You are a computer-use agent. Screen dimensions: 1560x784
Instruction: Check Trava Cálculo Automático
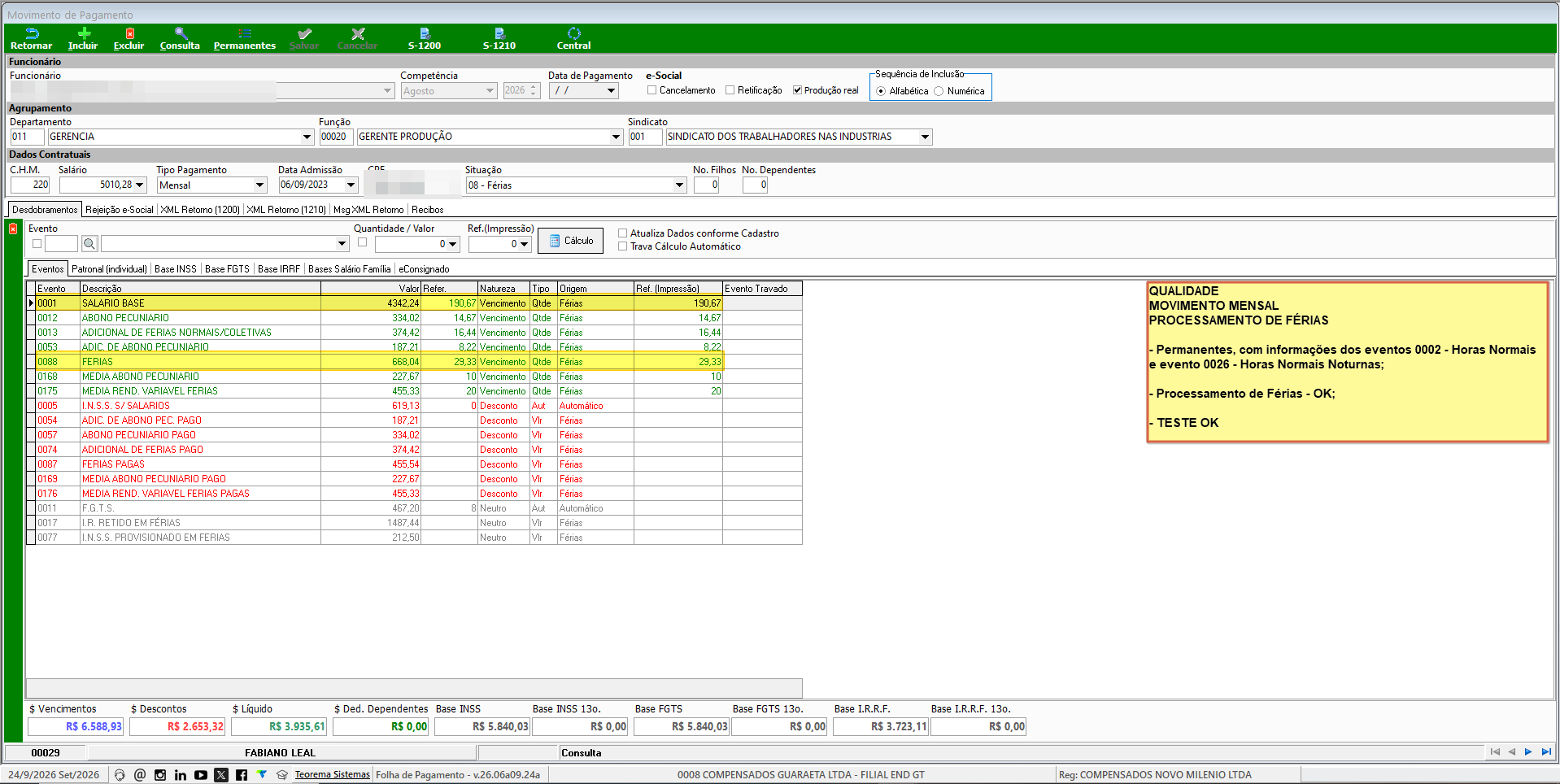pos(623,246)
